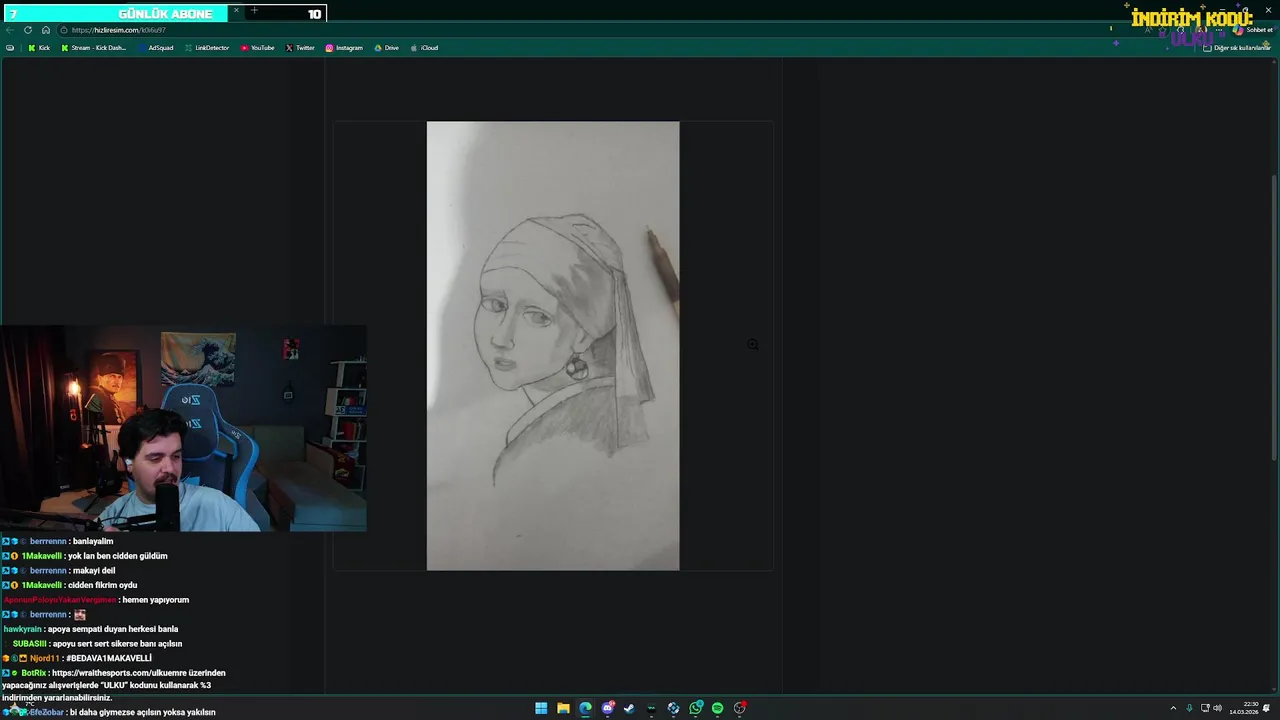Image resolution: width=1280 pixels, height=720 pixels.
Task: Click the magnifier zoom icon beside the image
Action: tap(752, 344)
